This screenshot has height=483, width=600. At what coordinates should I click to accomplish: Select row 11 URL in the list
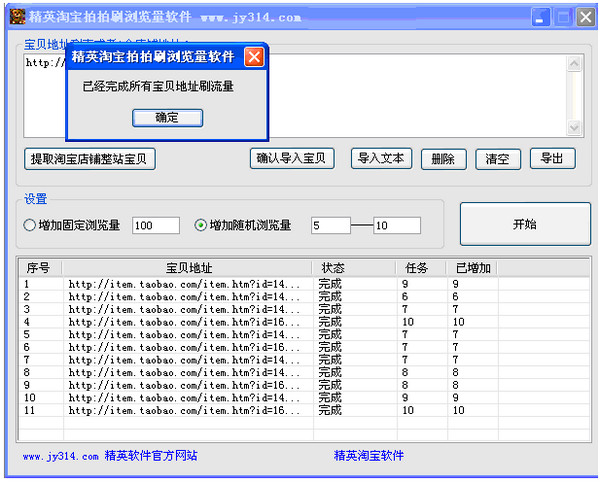[184, 411]
